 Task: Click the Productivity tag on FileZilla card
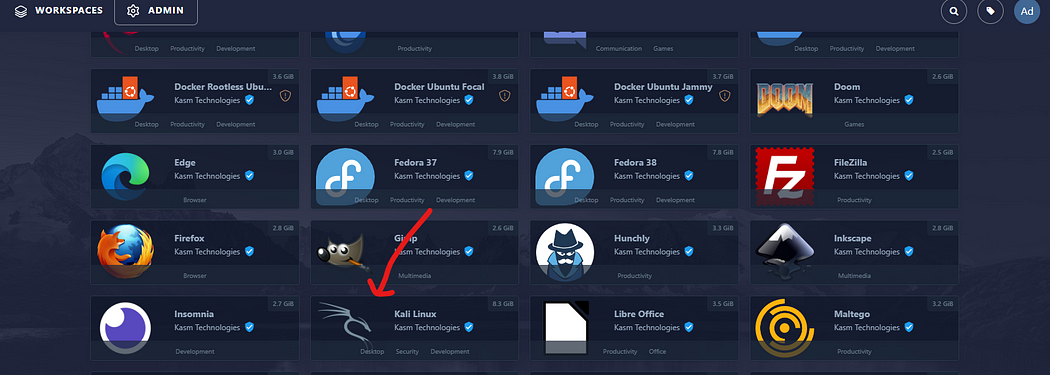coord(854,200)
